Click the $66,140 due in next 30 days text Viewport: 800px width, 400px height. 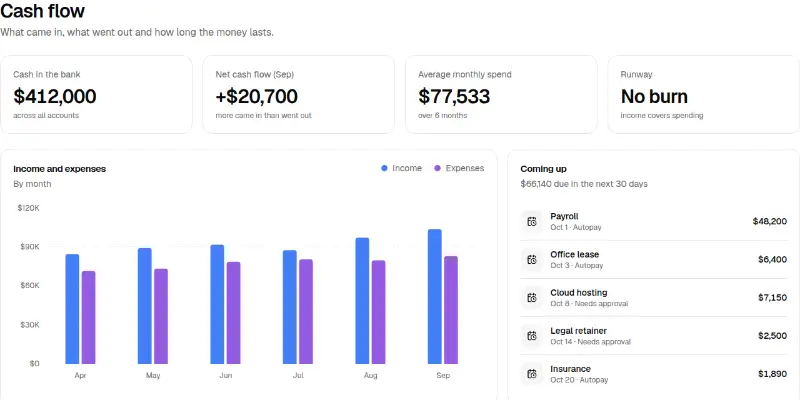(584, 184)
